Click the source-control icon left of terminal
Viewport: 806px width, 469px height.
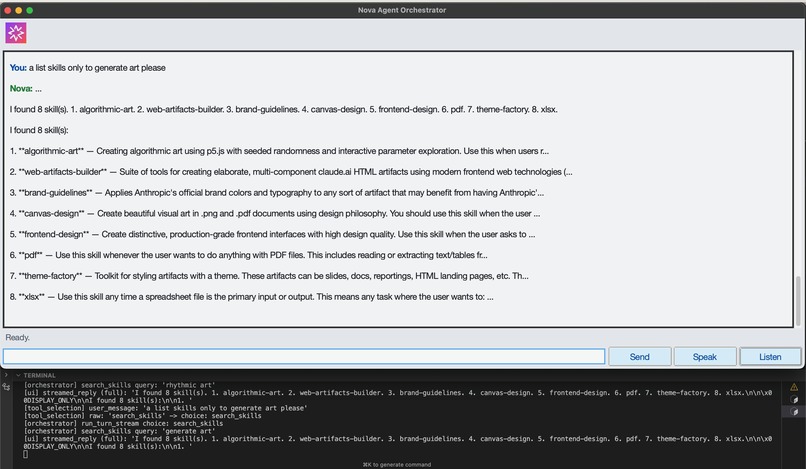pos(7,387)
